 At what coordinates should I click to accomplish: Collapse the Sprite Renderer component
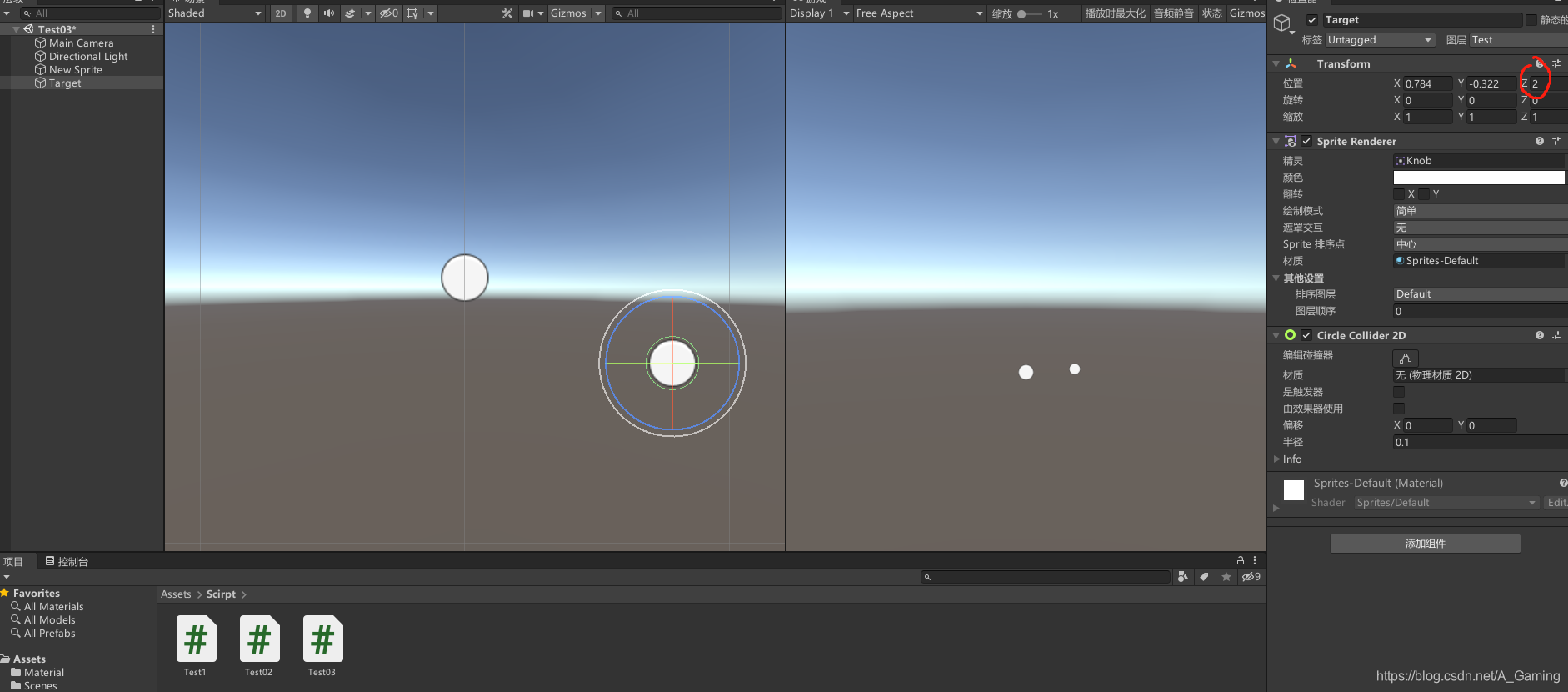coord(1276,141)
